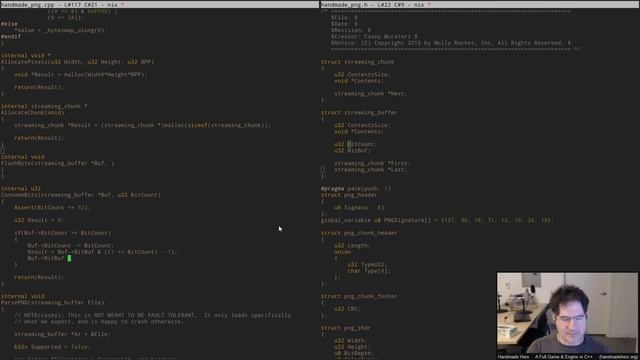Click the 'struct png_ihdr' declaration
Image resolution: width=640 pixels, height=360 pixels.
pyautogui.click(x=346, y=328)
